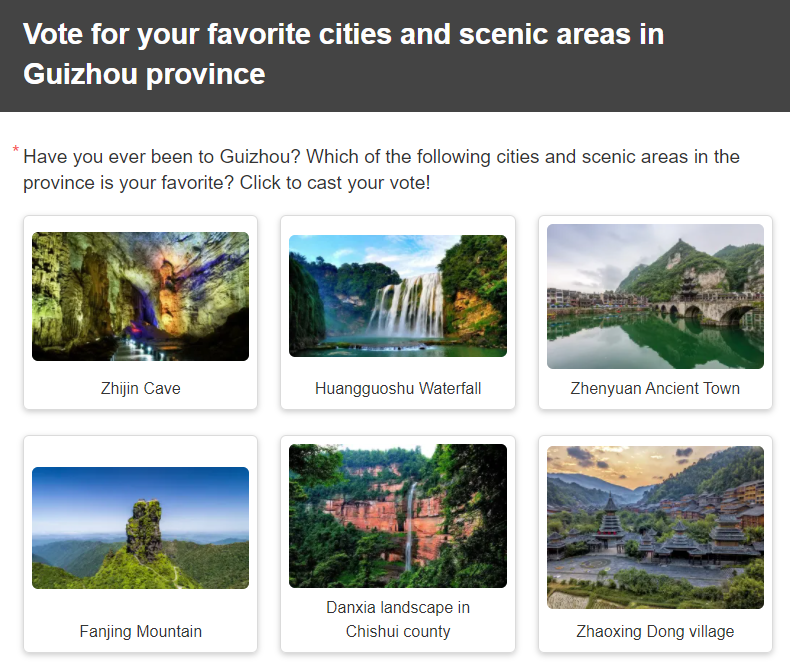The image size is (790, 664).
Task: Click the Zhenyuan Ancient Town photo
Action: click(655, 296)
